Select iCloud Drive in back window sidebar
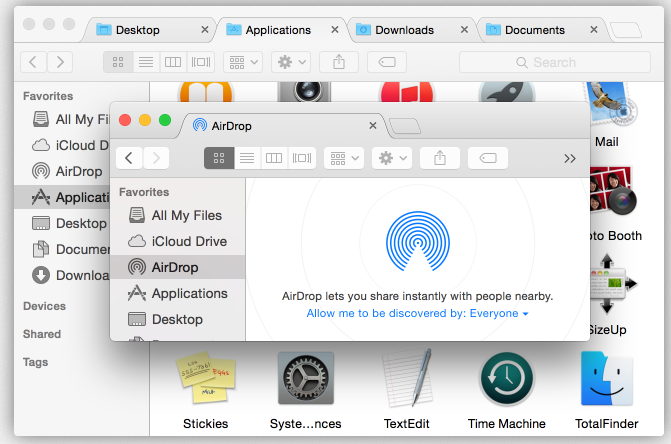 (62, 145)
